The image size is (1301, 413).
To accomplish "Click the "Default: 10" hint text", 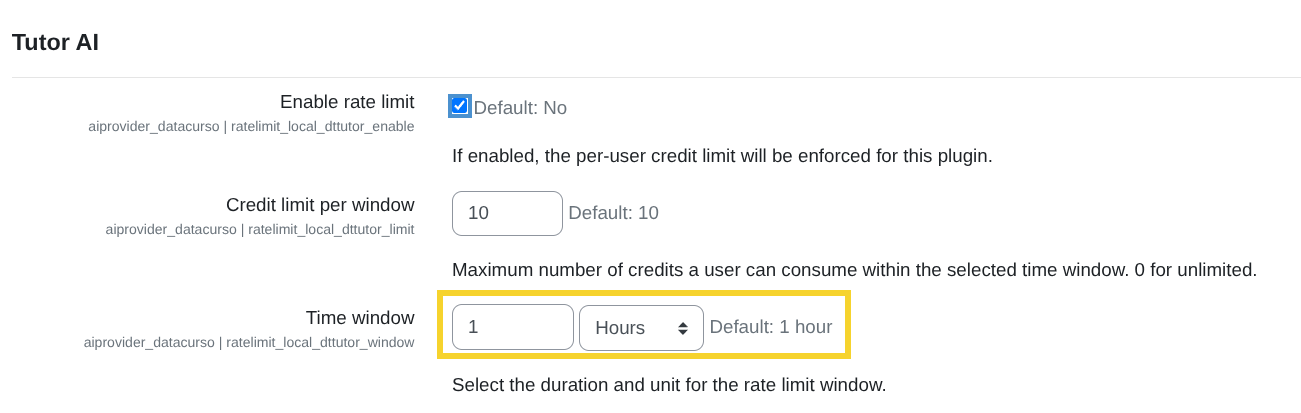I will pos(613,213).
